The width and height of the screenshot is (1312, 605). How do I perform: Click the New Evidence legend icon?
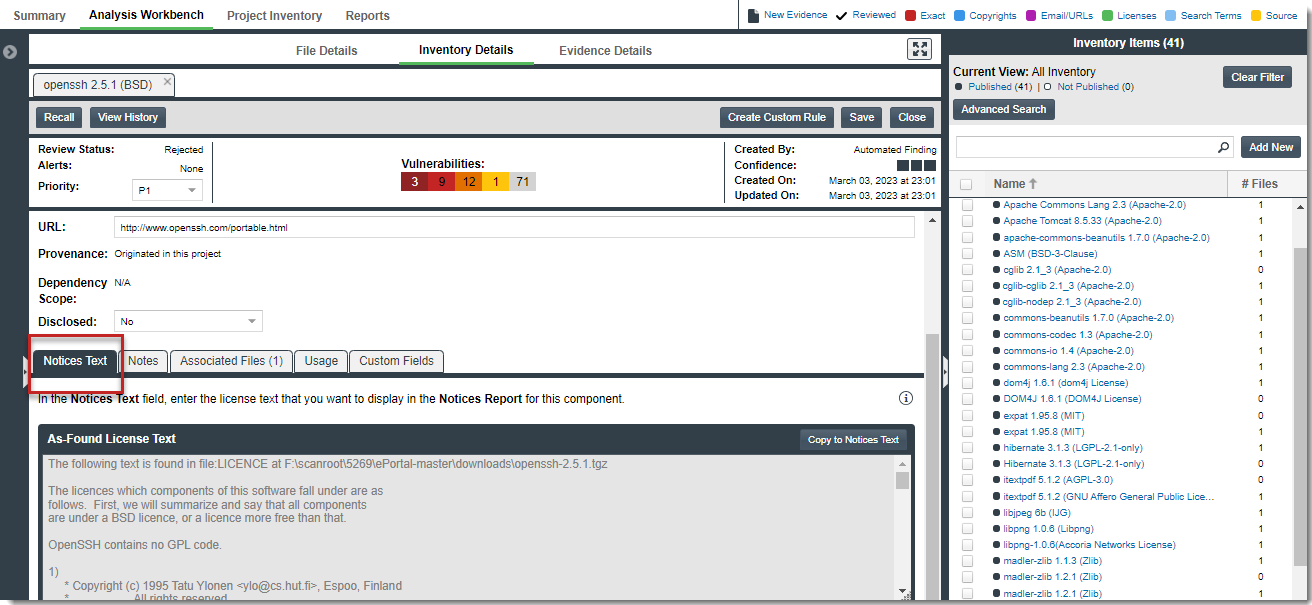(755, 15)
